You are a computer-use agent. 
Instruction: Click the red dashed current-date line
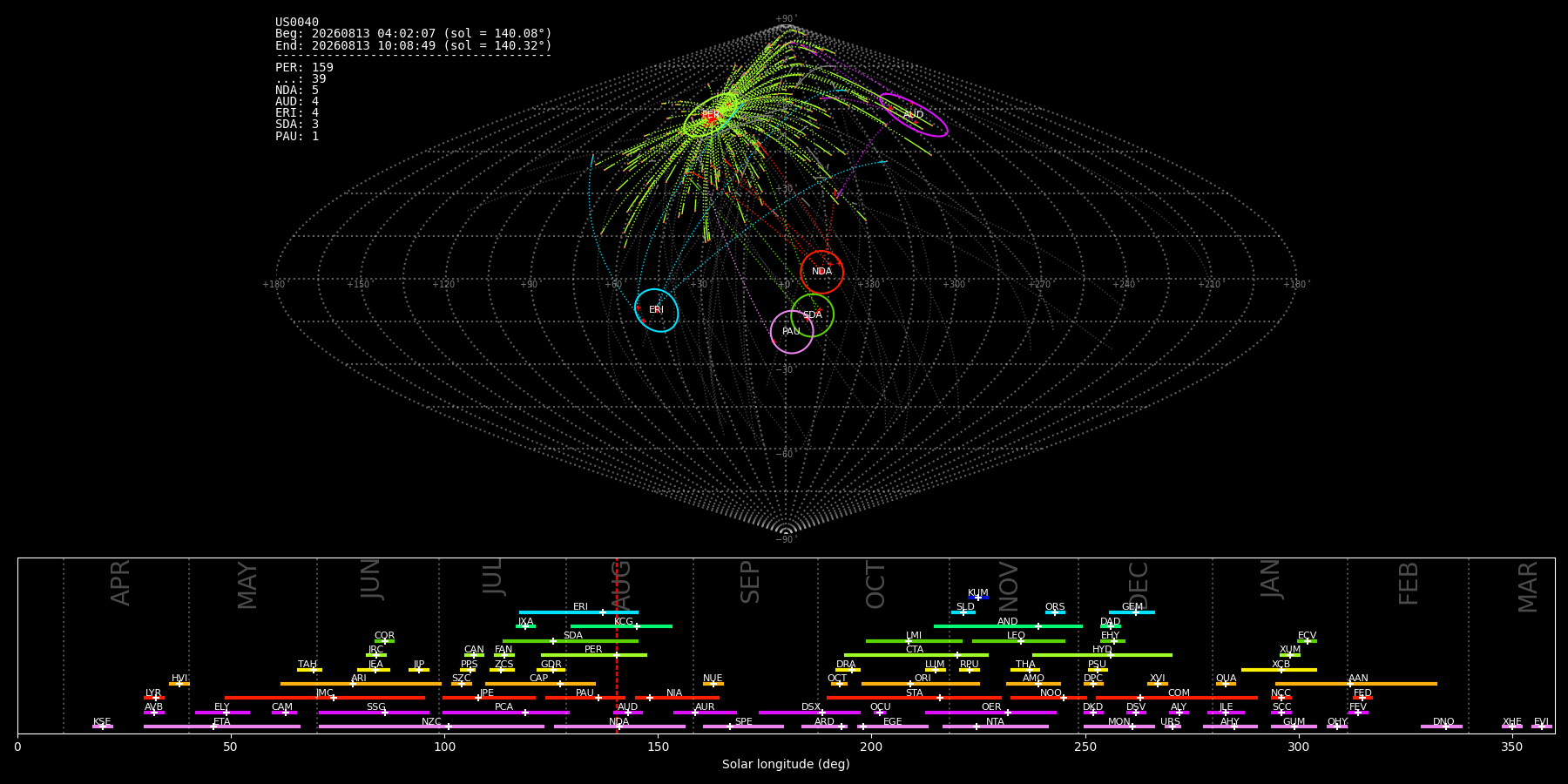pos(617,645)
